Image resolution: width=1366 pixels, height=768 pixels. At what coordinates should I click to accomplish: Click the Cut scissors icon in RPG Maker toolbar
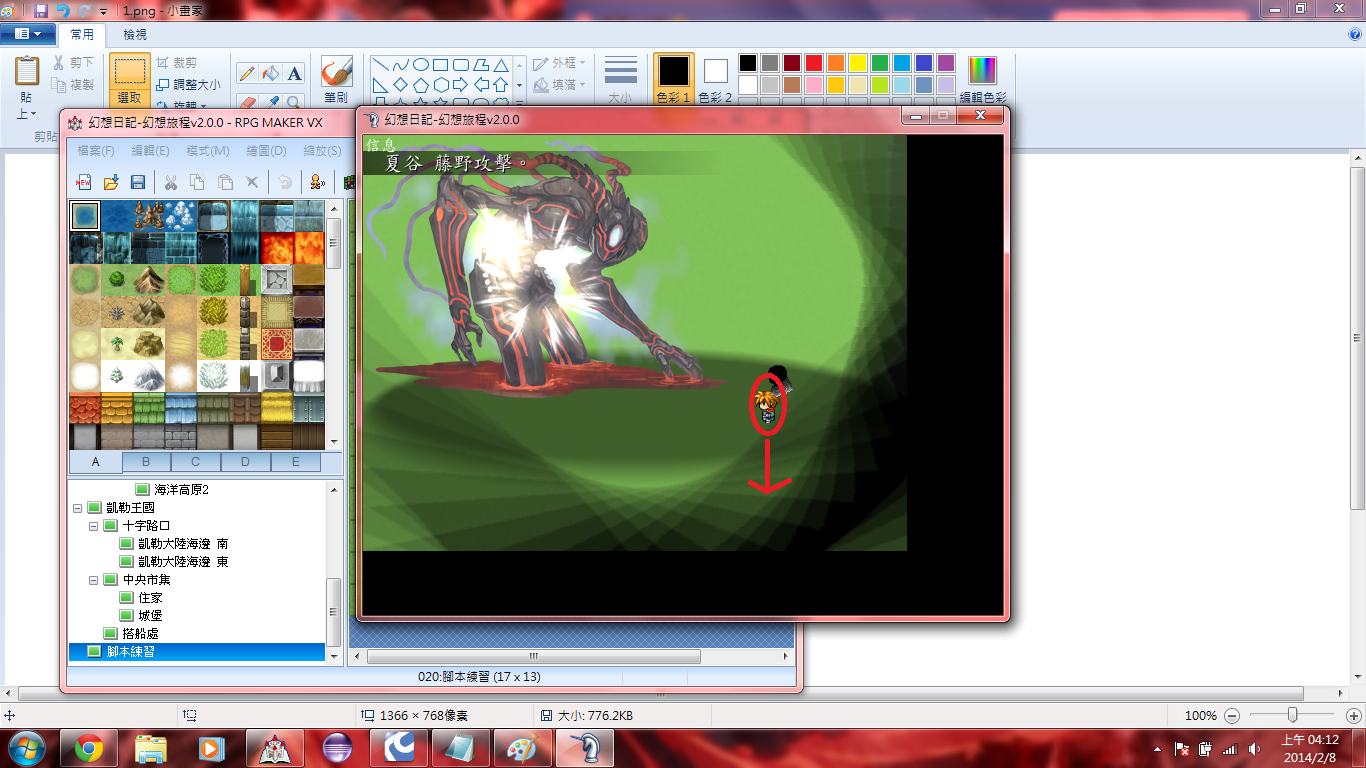[x=170, y=182]
